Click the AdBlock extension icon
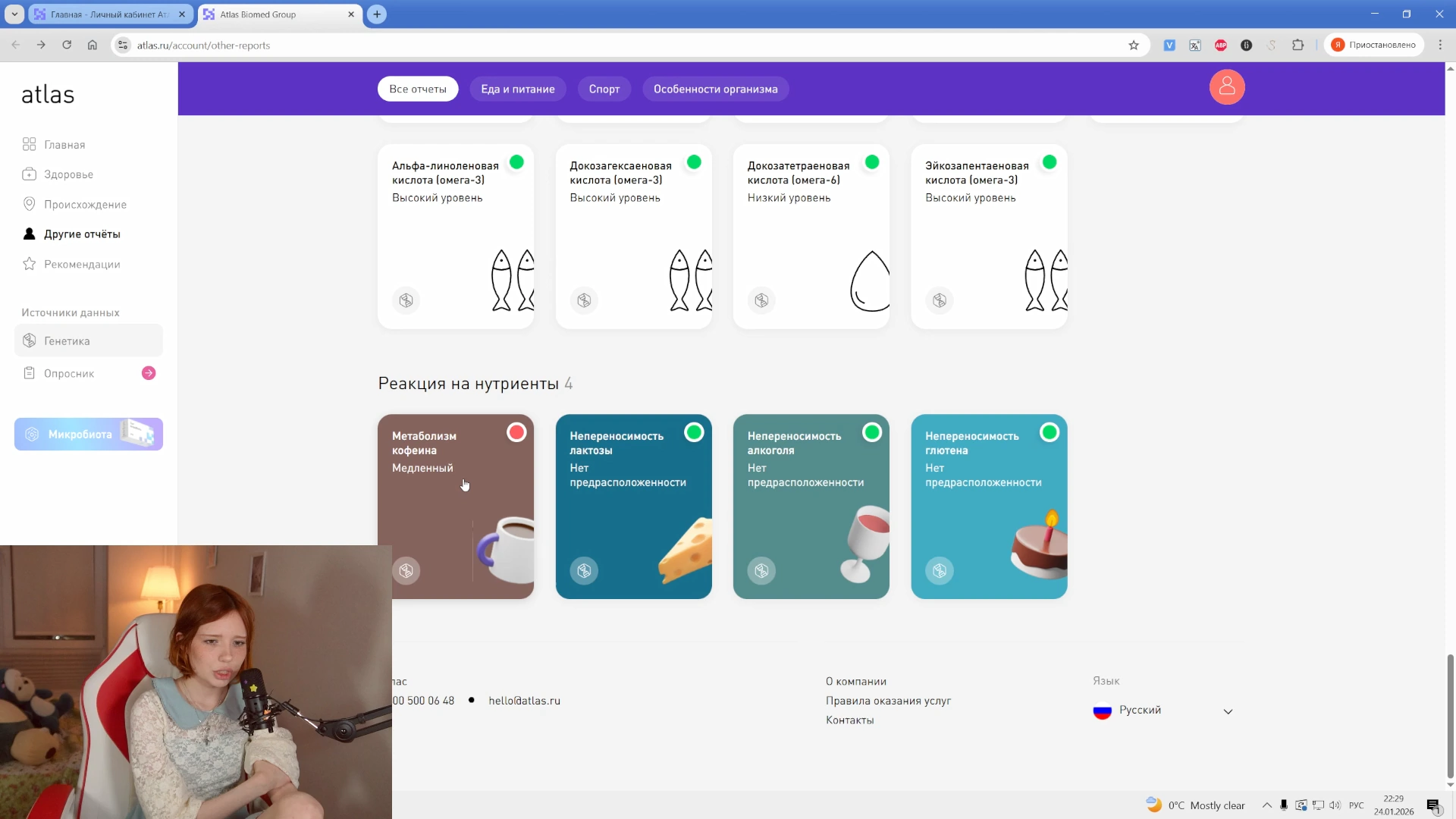Screen dimensions: 1456x819 click(1220, 45)
